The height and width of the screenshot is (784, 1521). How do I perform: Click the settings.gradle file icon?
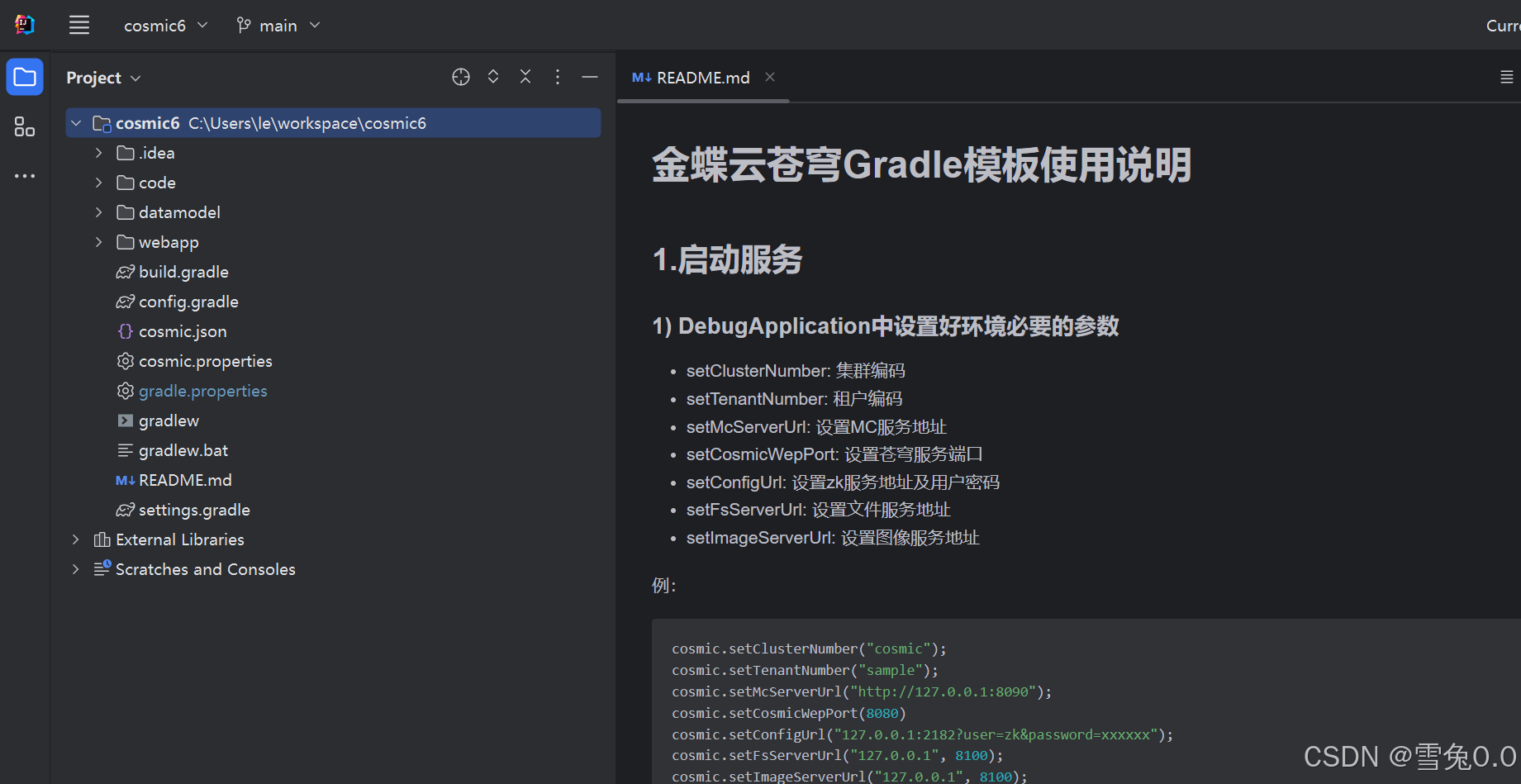(126, 510)
